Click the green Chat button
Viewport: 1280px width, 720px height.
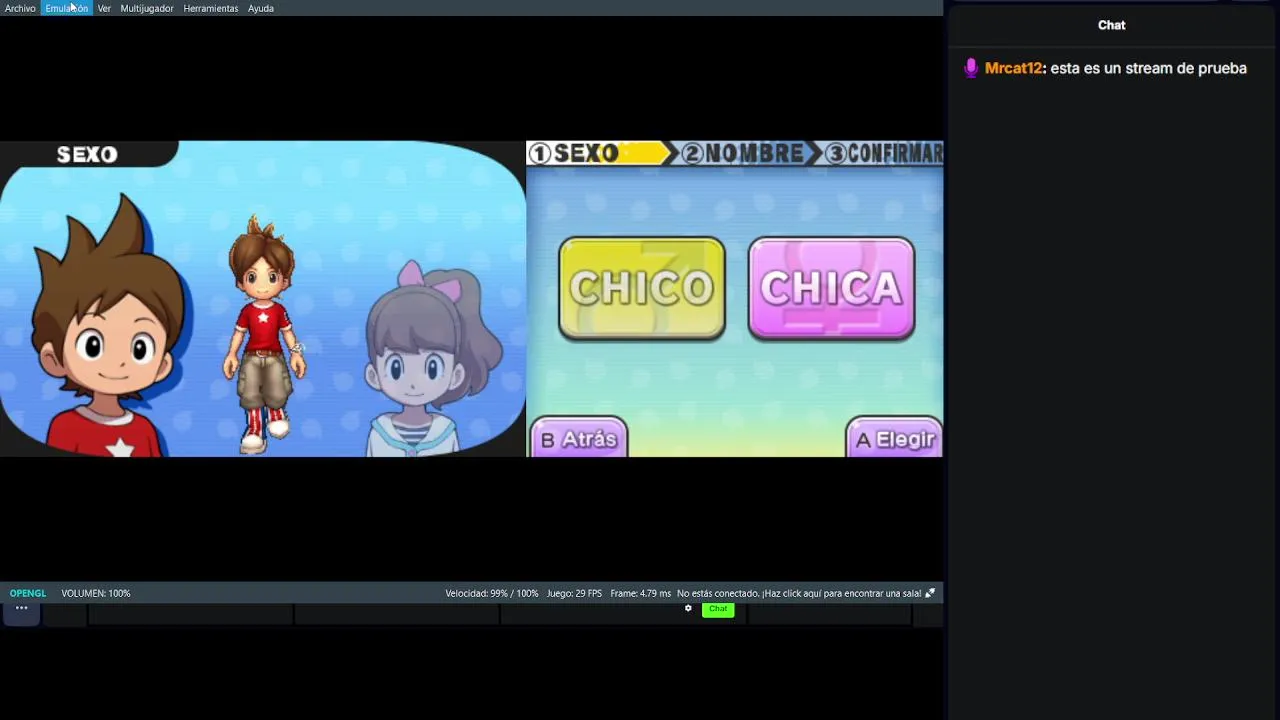(x=718, y=609)
